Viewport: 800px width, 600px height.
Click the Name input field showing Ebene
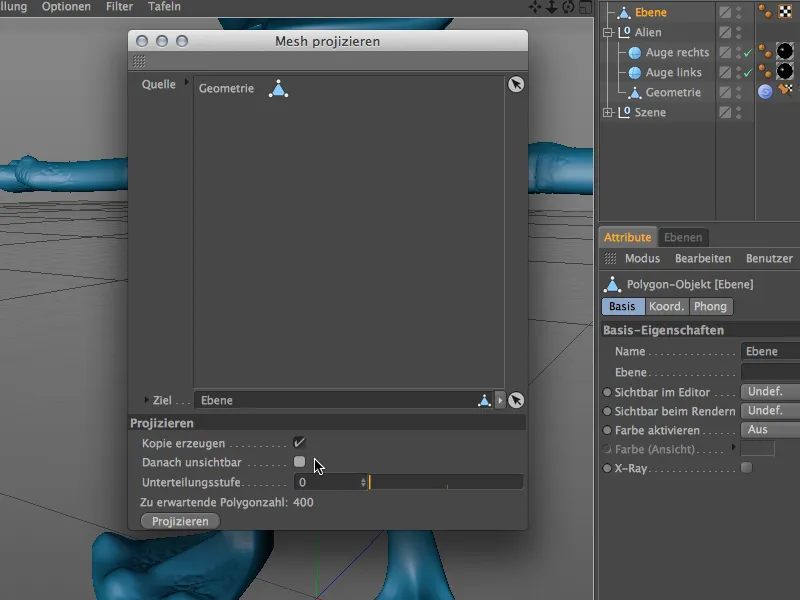[770, 351]
